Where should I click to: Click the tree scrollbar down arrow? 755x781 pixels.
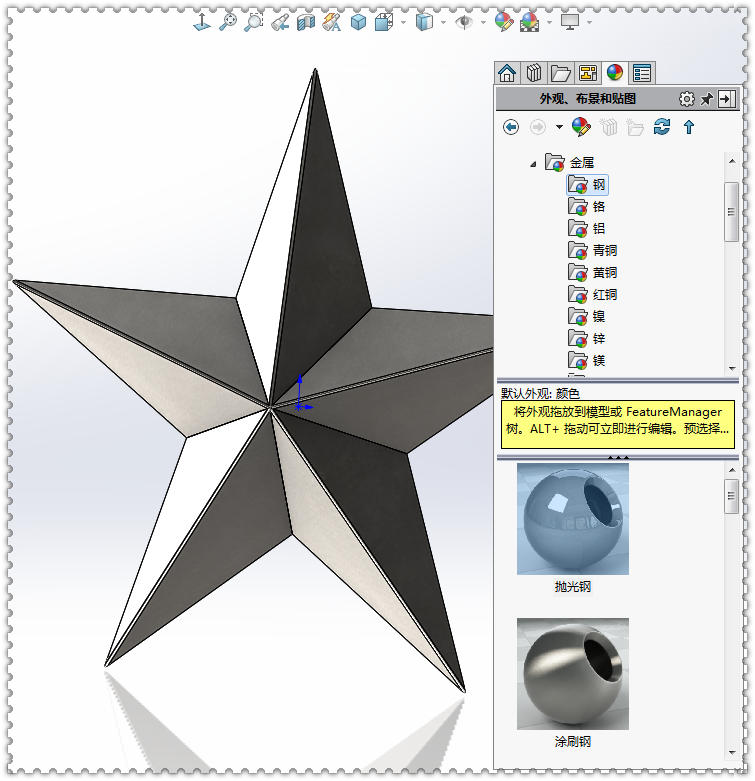pos(732,369)
